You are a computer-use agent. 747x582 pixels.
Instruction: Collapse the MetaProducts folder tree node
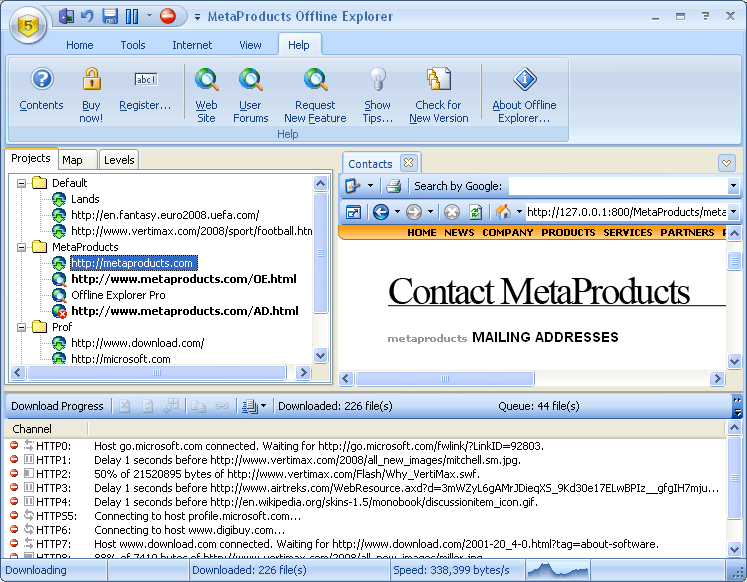pyautogui.click(x=22, y=247)
